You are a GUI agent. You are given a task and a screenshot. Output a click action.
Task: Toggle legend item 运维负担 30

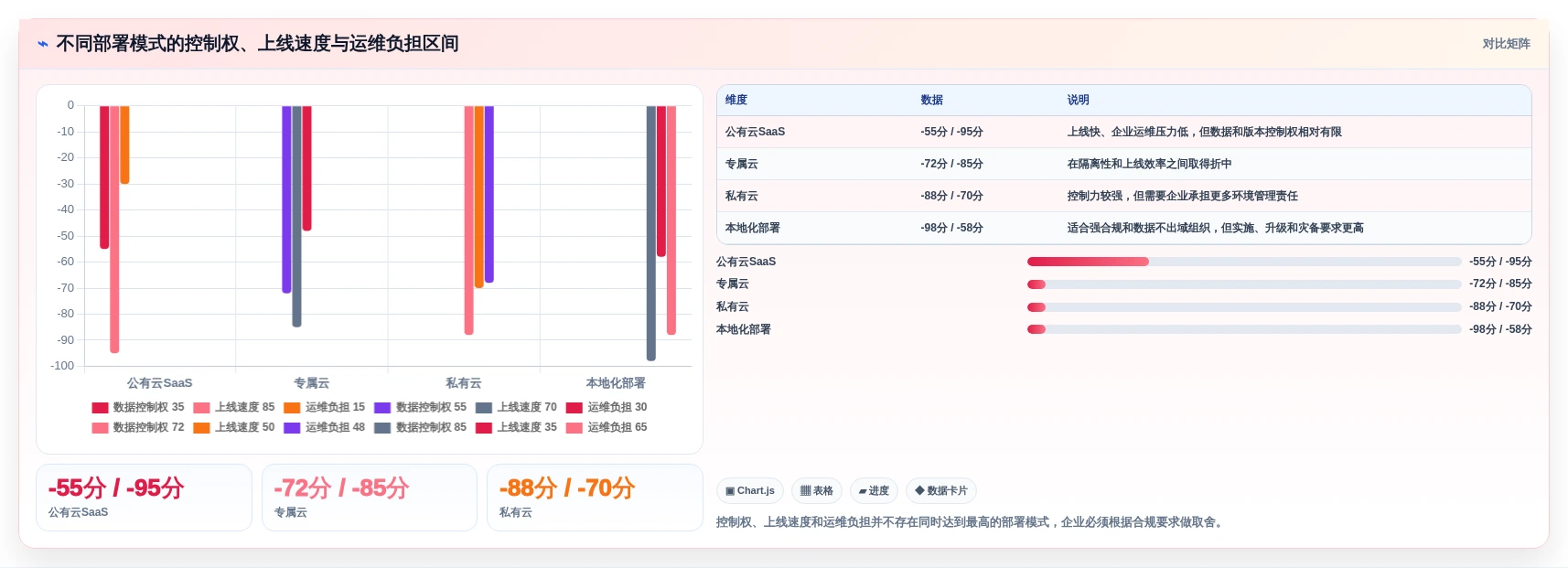click(607, 408)
